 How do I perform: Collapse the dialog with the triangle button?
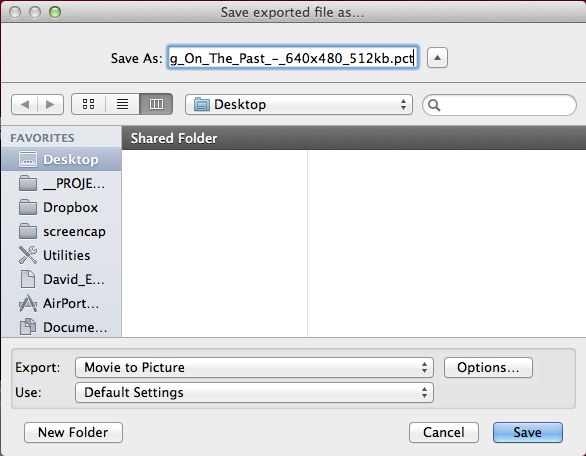437,58
